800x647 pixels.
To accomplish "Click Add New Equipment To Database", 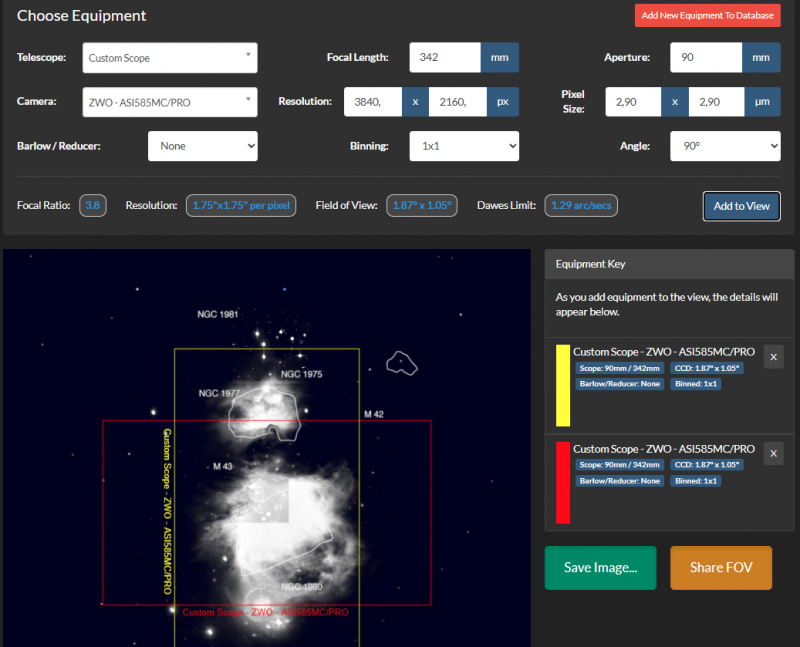I will tap(708, 15).
